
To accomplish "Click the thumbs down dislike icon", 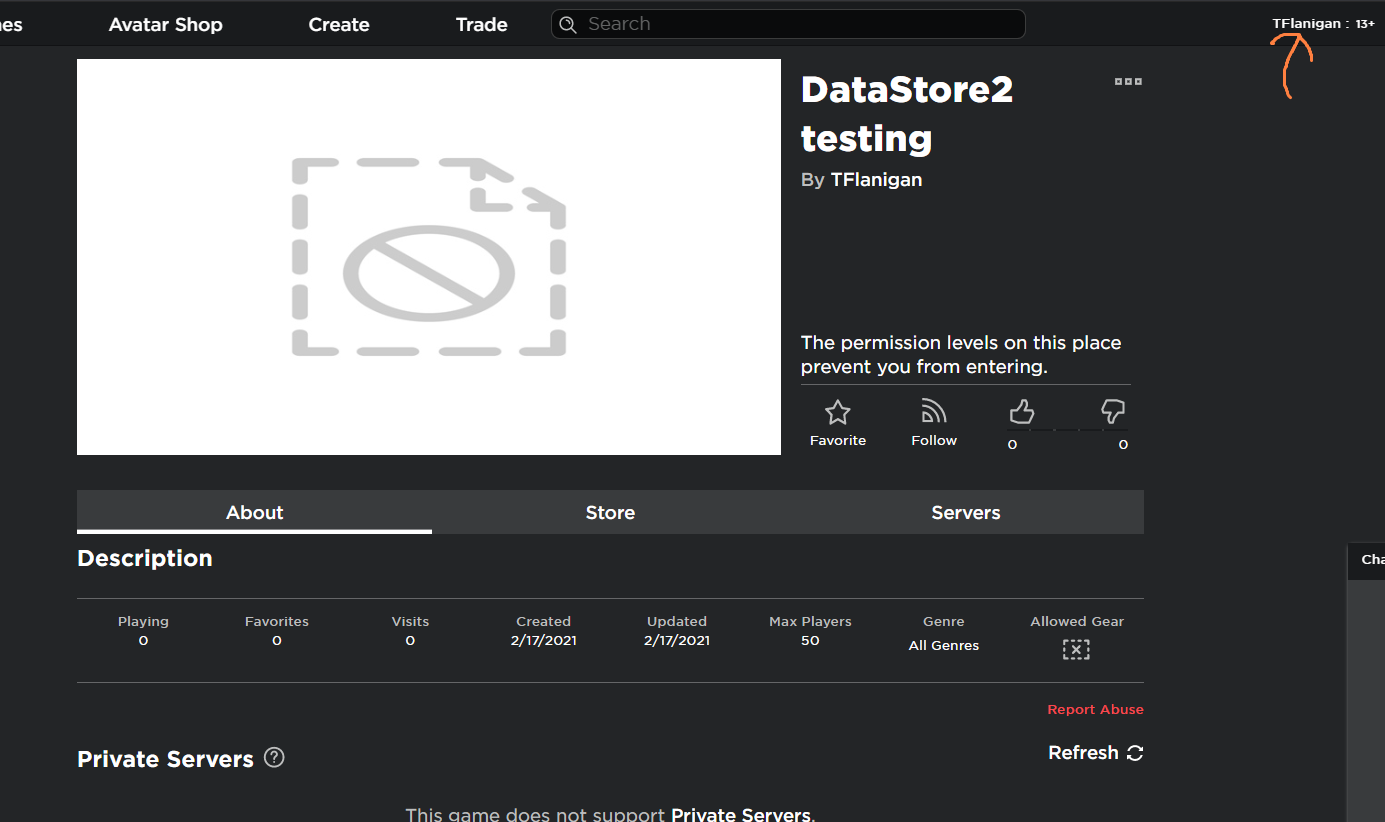I will [1113, 411].
